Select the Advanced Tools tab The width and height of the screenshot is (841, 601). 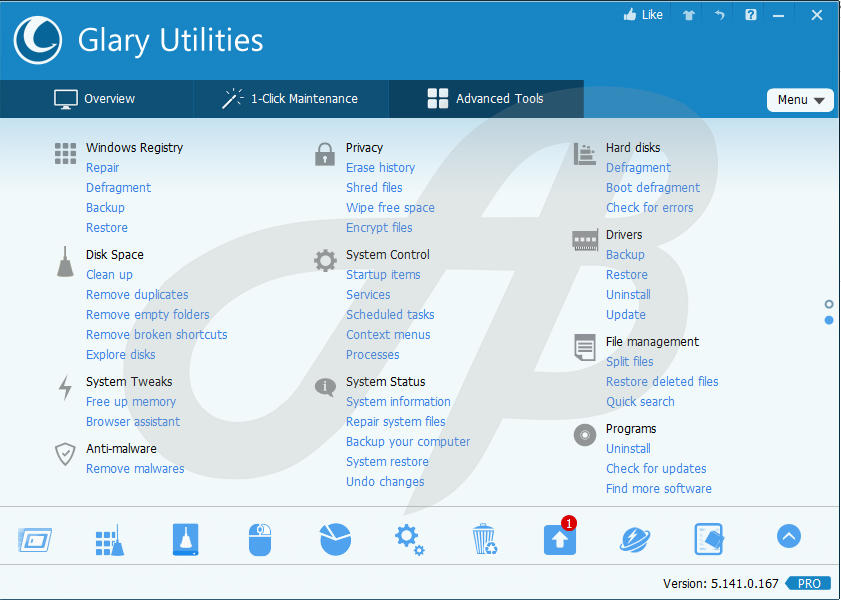(x=486, y=99)
